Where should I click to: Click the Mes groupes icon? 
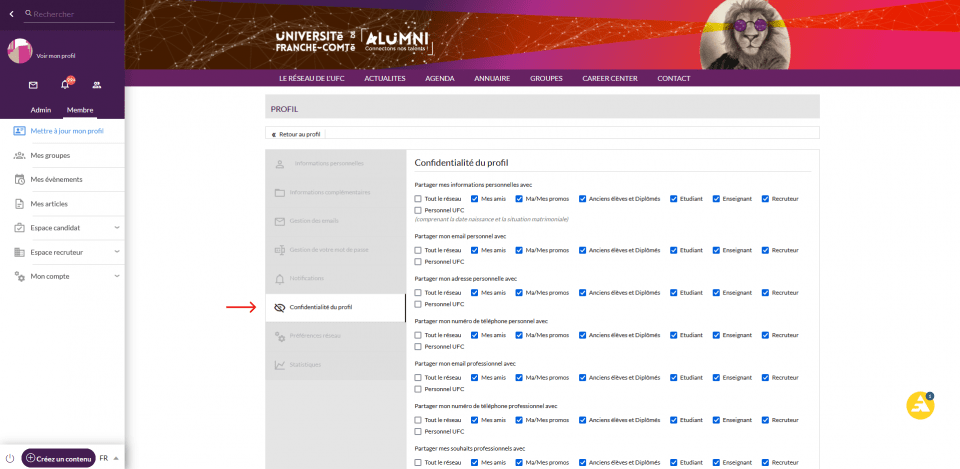20,155
